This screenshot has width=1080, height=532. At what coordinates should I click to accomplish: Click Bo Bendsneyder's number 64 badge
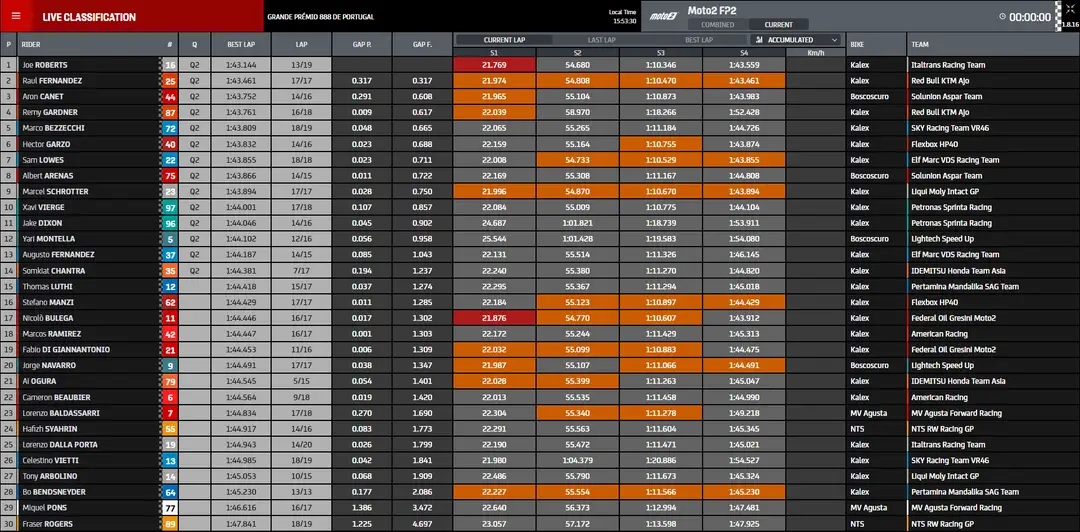tap(169, 492)
